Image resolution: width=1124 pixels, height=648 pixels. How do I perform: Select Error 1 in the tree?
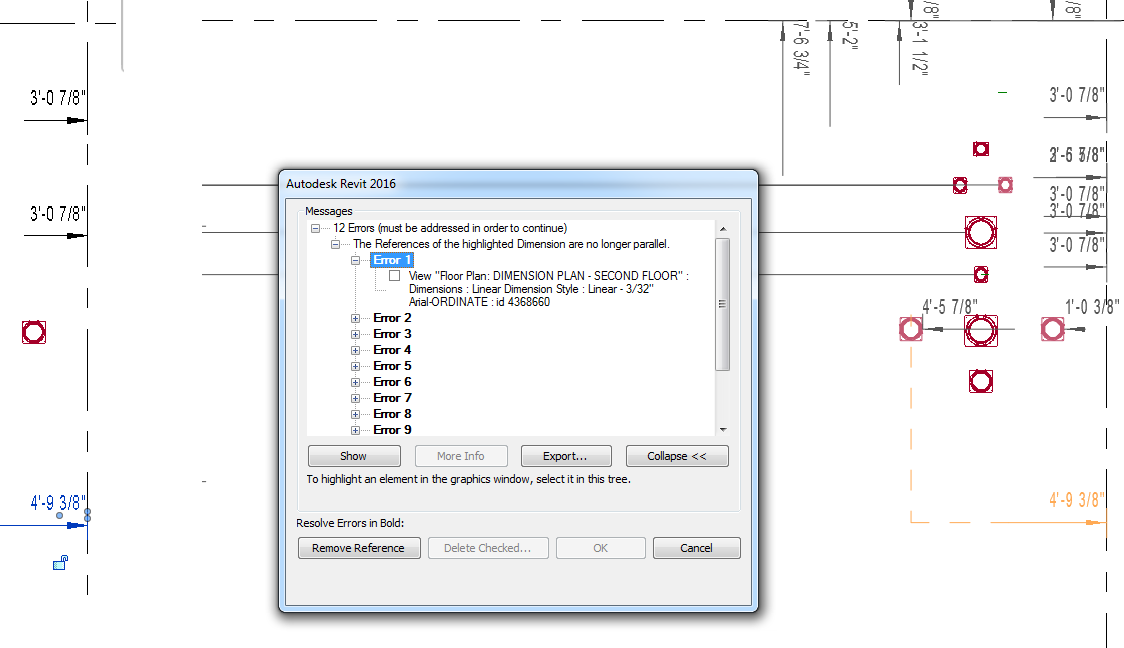click(392, 259)
